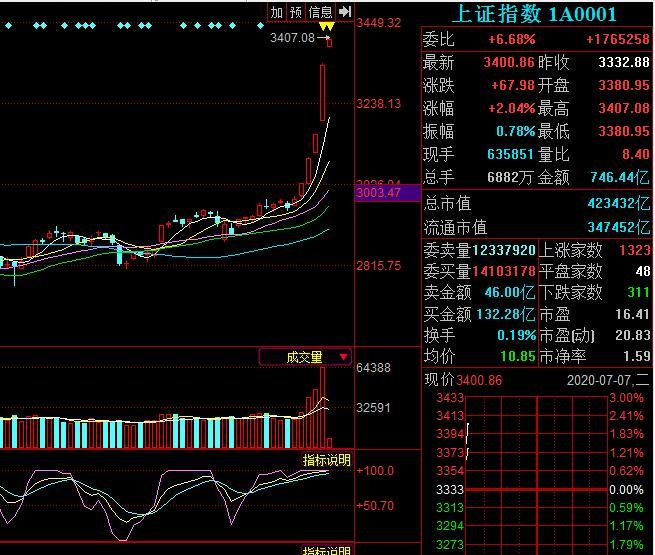Click the red triangle arrow in the 成交量 box
Image resolution: width=655 pixels, height=555 pixels.
point(343,357)
